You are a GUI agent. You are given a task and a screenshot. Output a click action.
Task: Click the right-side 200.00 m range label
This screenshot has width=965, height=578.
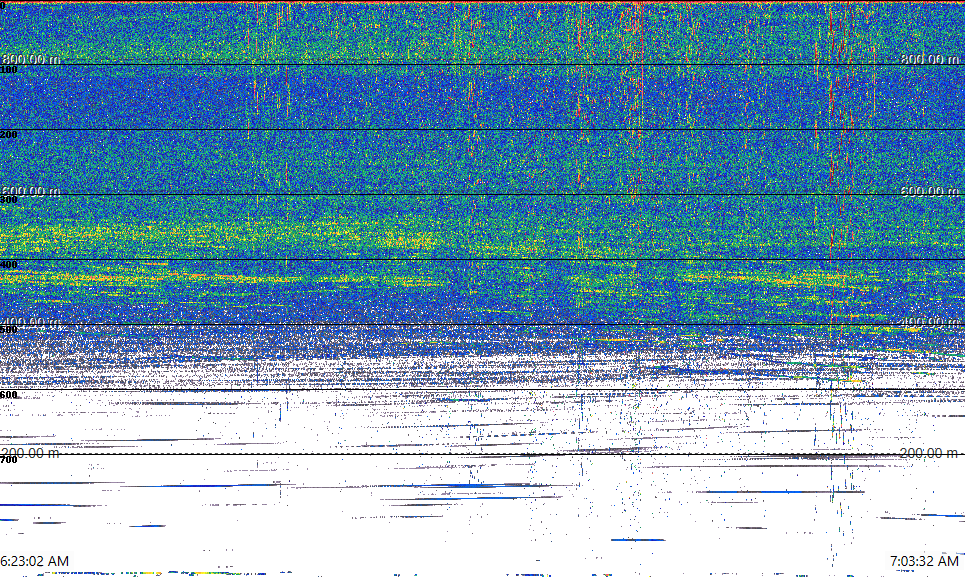[x=930, y=453]
